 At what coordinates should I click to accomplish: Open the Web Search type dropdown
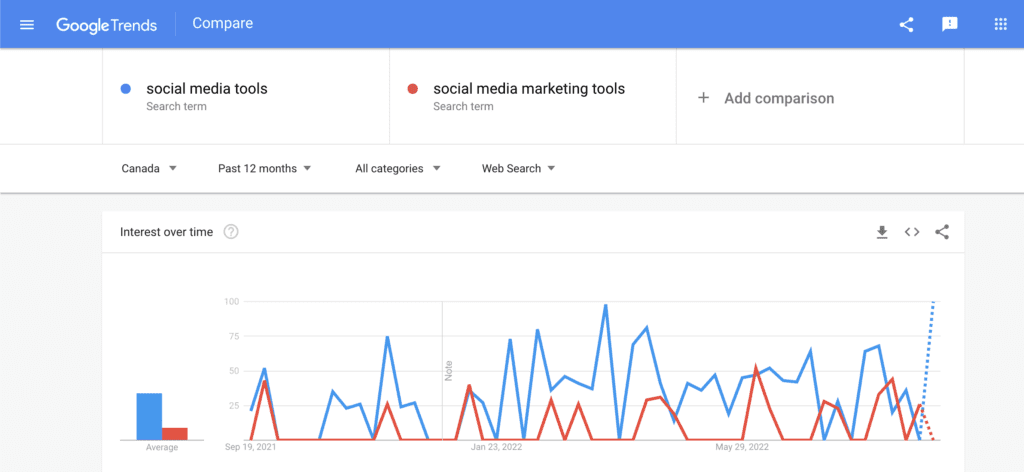coord(518,169)
